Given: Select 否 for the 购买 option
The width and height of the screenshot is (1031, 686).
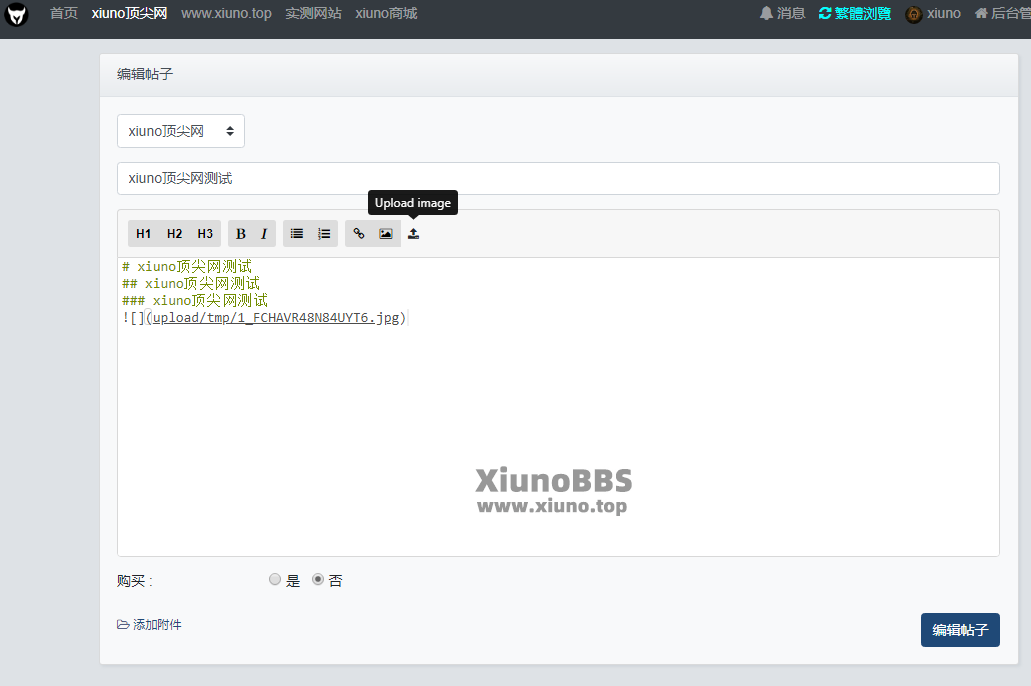Looking at the screenshot, I should [318, 579].
